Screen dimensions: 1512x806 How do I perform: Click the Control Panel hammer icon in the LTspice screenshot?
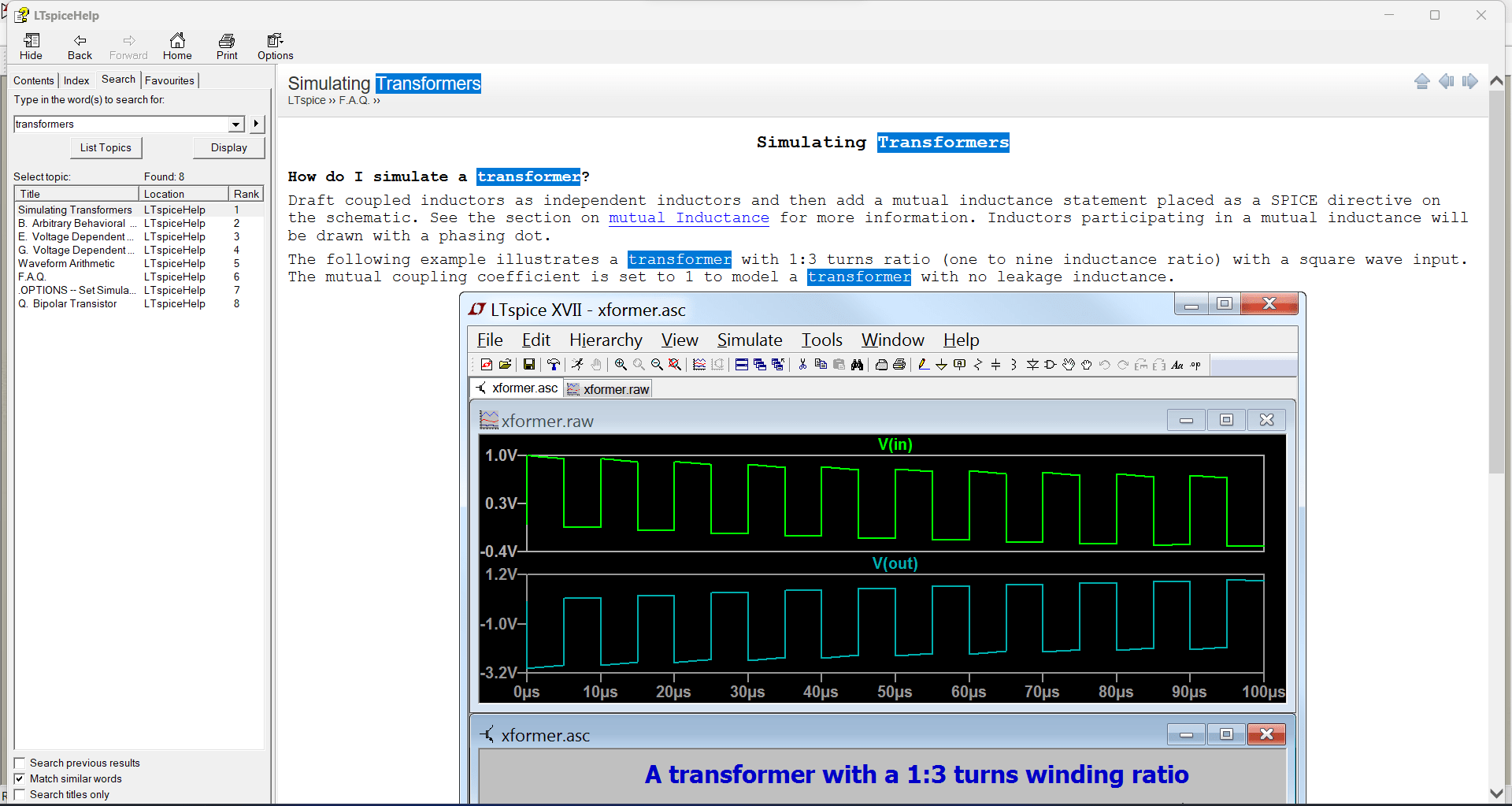(x=554, y=364)
